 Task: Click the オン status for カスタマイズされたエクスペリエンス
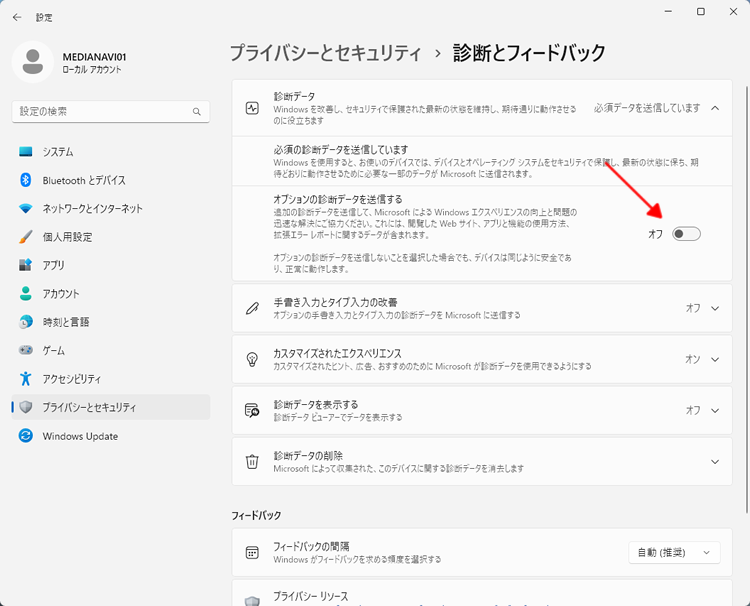(x=693, y=359)
